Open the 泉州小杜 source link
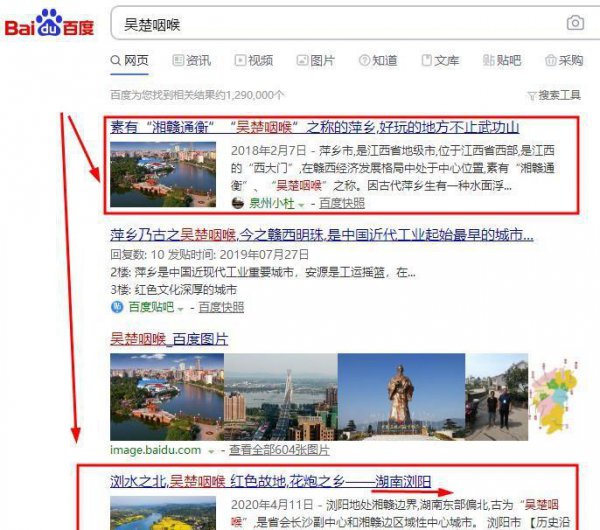This screenshot has height=530, width=600. 272,203
